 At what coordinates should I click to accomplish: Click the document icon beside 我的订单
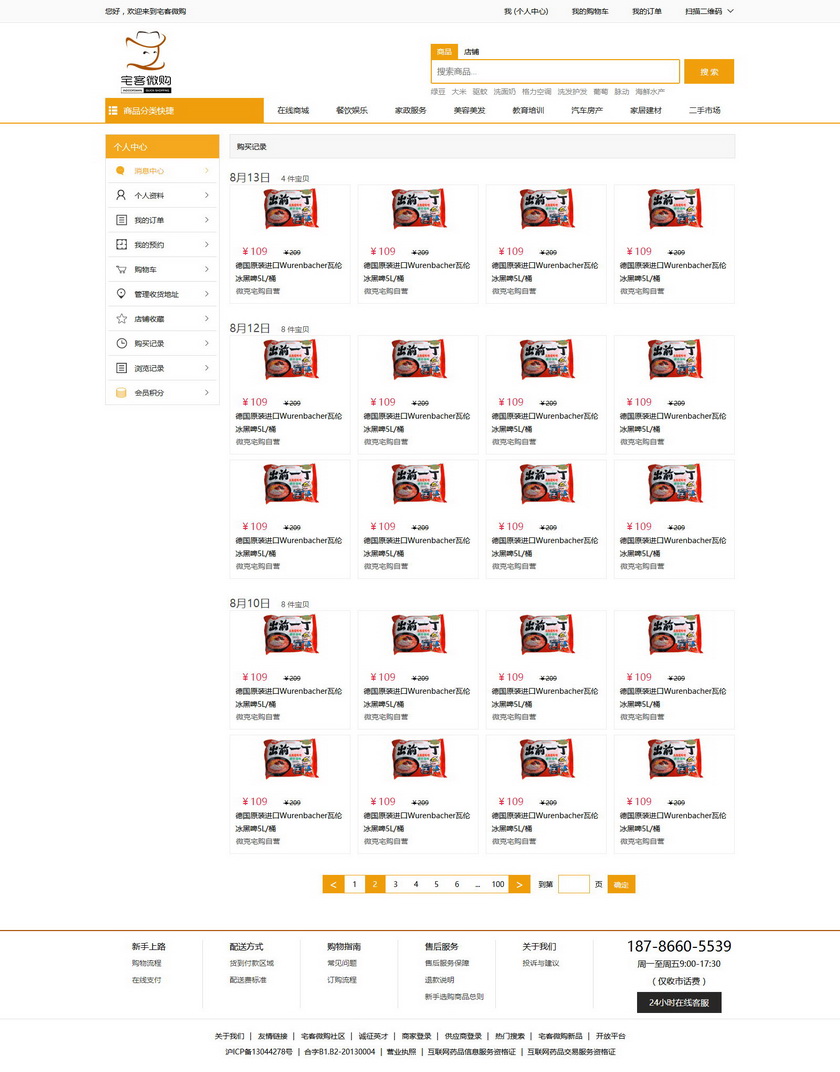point(121,219)
